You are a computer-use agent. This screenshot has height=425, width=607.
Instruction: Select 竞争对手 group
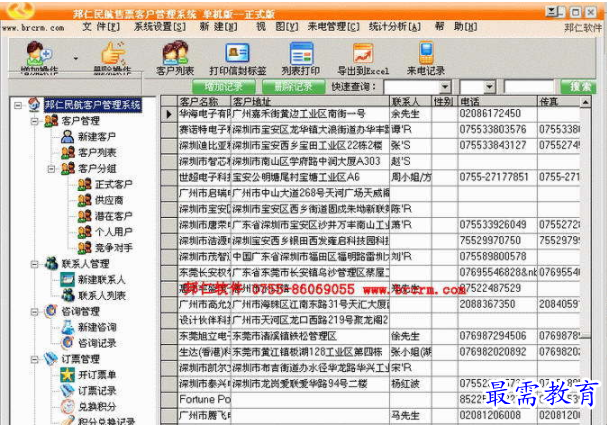114,248
